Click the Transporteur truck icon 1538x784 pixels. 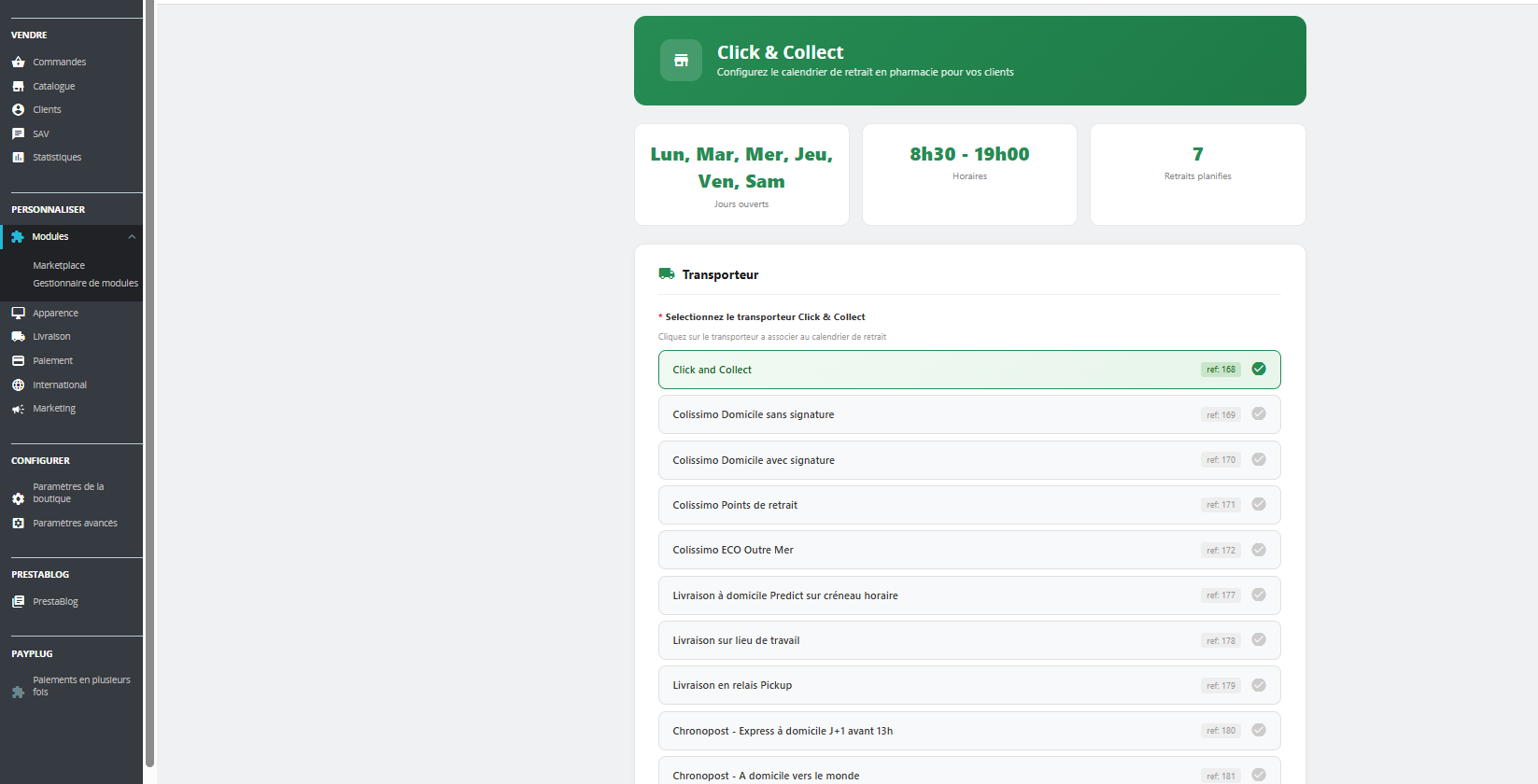click(667, 273)
